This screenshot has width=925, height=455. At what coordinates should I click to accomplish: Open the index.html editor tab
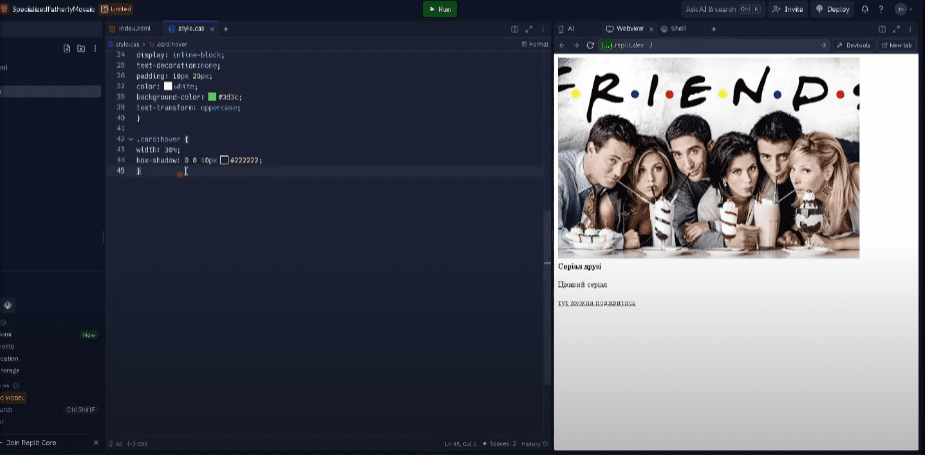tap(130, 28)
